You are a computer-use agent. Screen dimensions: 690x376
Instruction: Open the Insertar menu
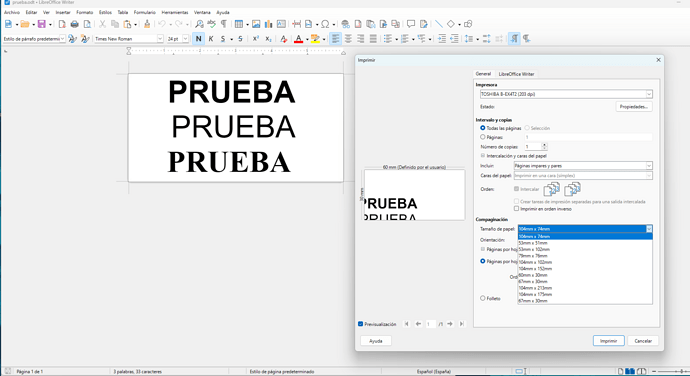coord(63,12)
